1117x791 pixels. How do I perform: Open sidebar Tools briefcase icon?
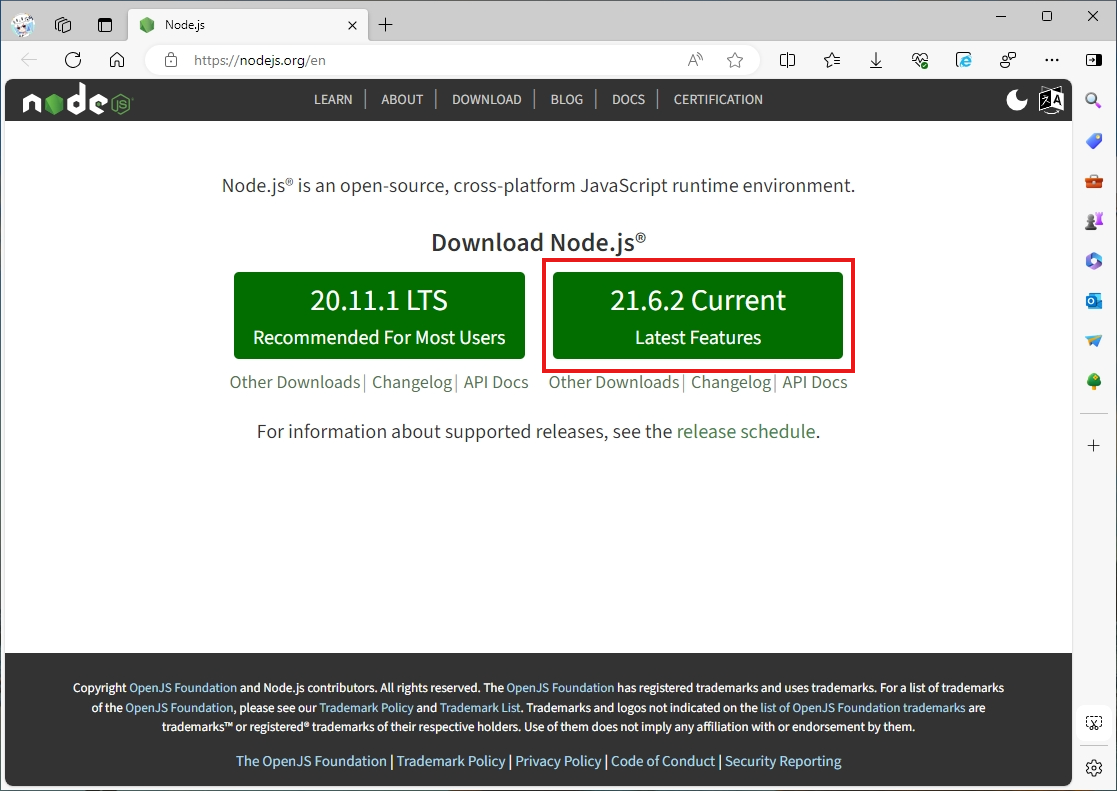tap(1093, 181)
